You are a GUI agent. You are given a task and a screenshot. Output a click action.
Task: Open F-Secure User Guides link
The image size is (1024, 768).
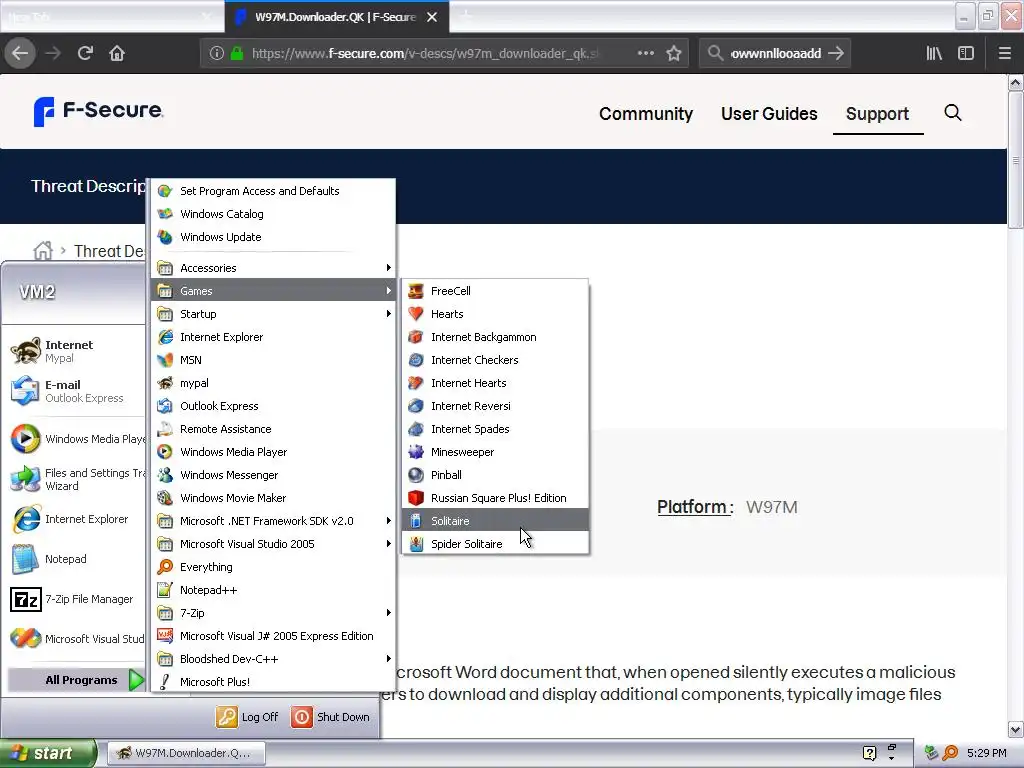pos(769,114)
